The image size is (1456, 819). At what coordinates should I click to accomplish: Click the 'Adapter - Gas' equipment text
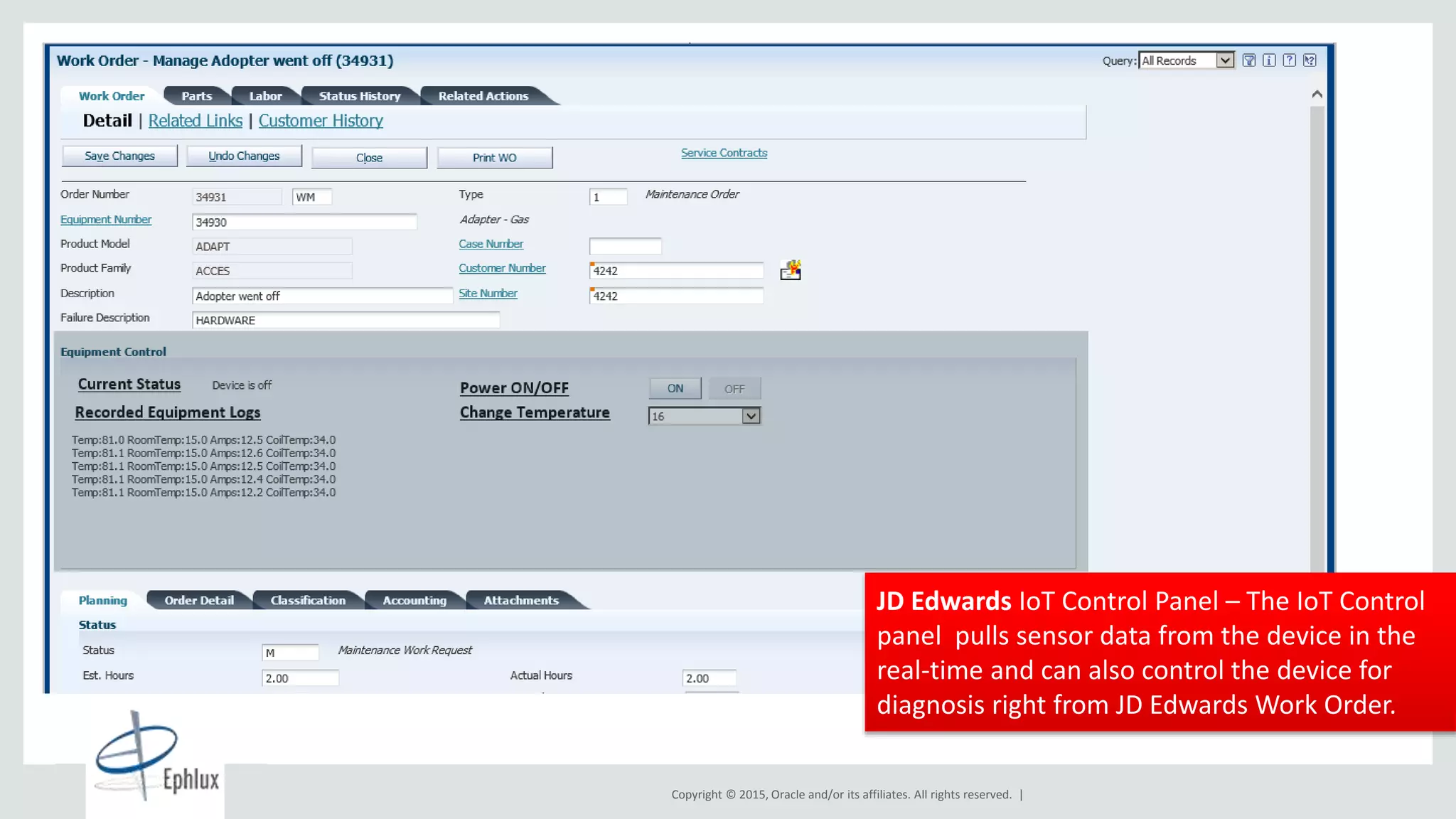(494, 220)
